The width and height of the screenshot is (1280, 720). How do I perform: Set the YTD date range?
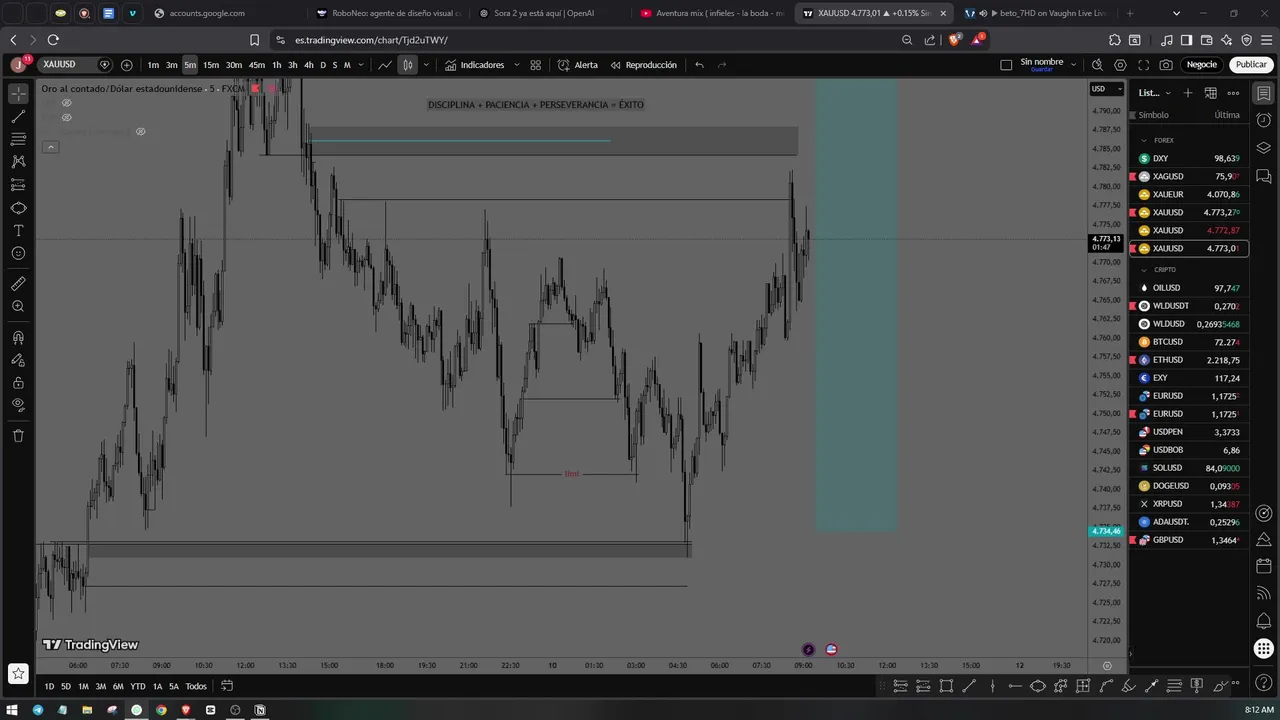click(138, 686)
